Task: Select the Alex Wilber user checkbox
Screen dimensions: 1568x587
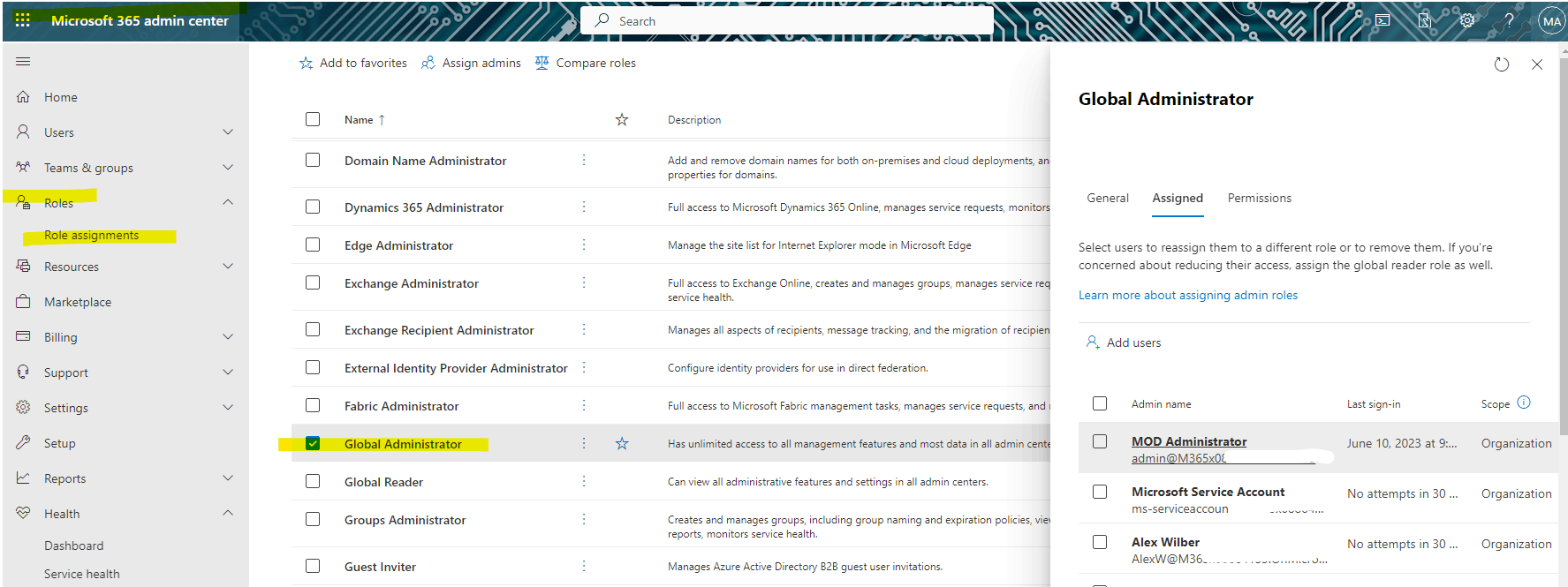Action: [x=1100, y=542]
